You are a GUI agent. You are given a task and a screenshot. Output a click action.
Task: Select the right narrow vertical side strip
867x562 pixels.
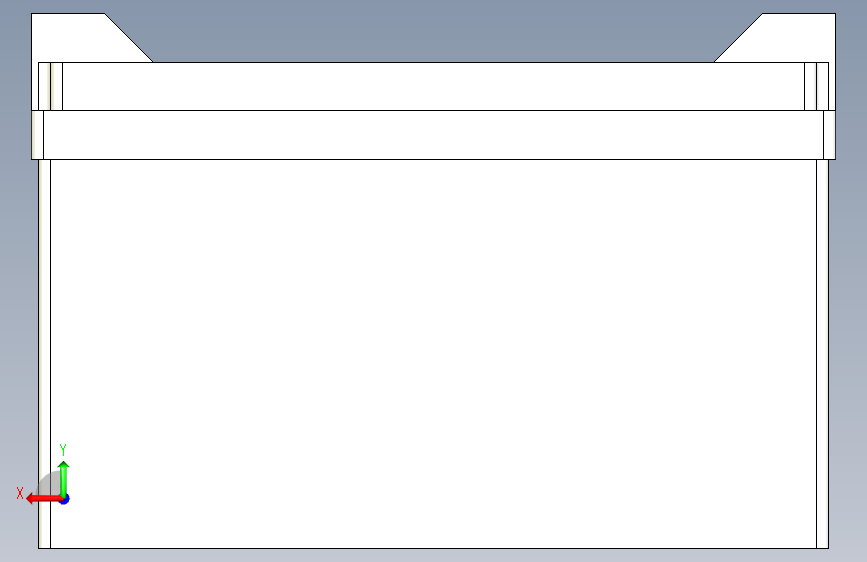tap(822, 354)
